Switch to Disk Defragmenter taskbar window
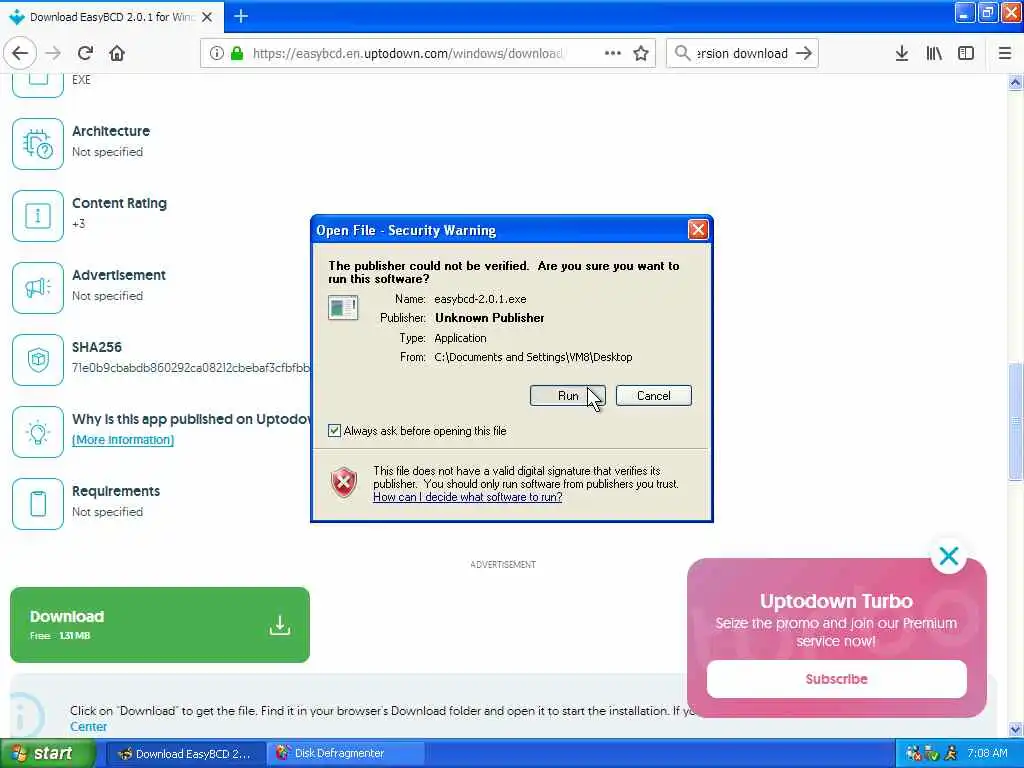Image resolution: width=1024 pixels, height=768 pixels. click(x=346, y=753)
